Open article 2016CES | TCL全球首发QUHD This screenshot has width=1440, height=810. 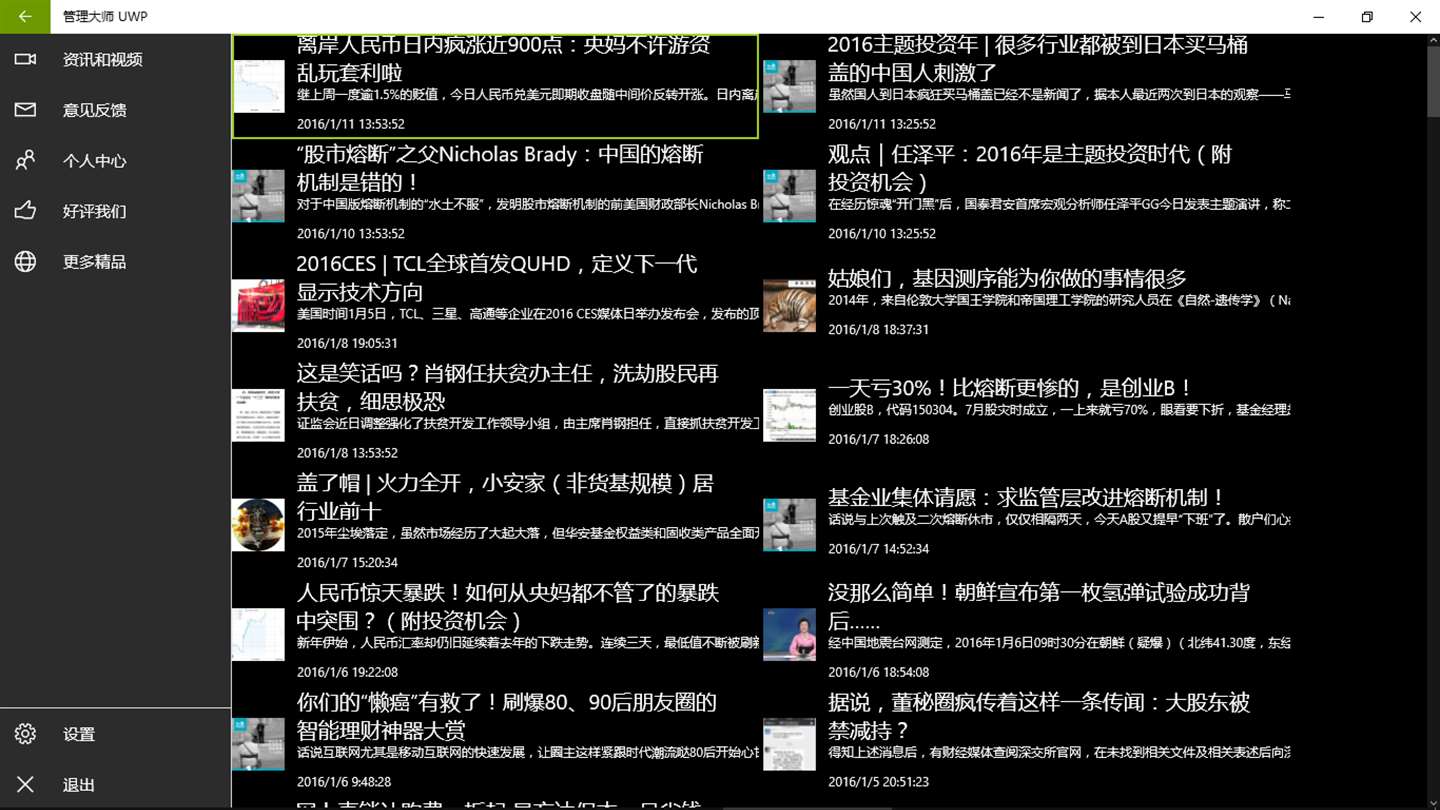tap(495, 305)
